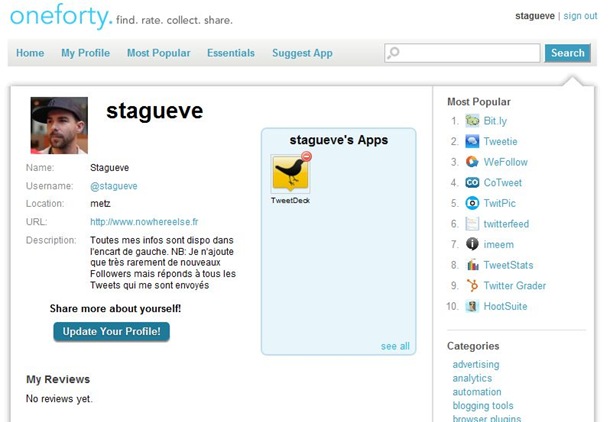
Task: Click the location value metz
Action: point(100,203)
